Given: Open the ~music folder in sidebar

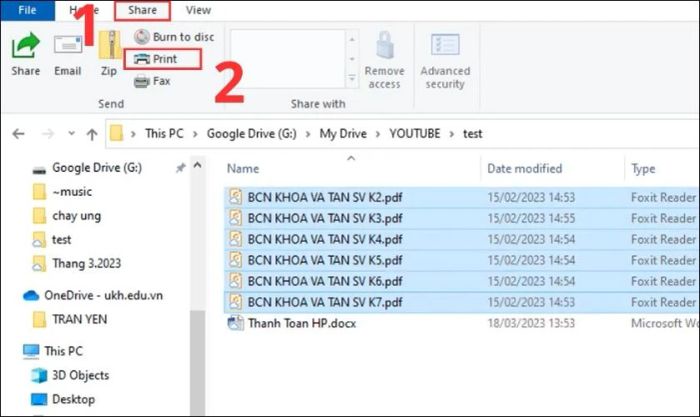Looking at the screenshot, I should [x=72, y=192].
